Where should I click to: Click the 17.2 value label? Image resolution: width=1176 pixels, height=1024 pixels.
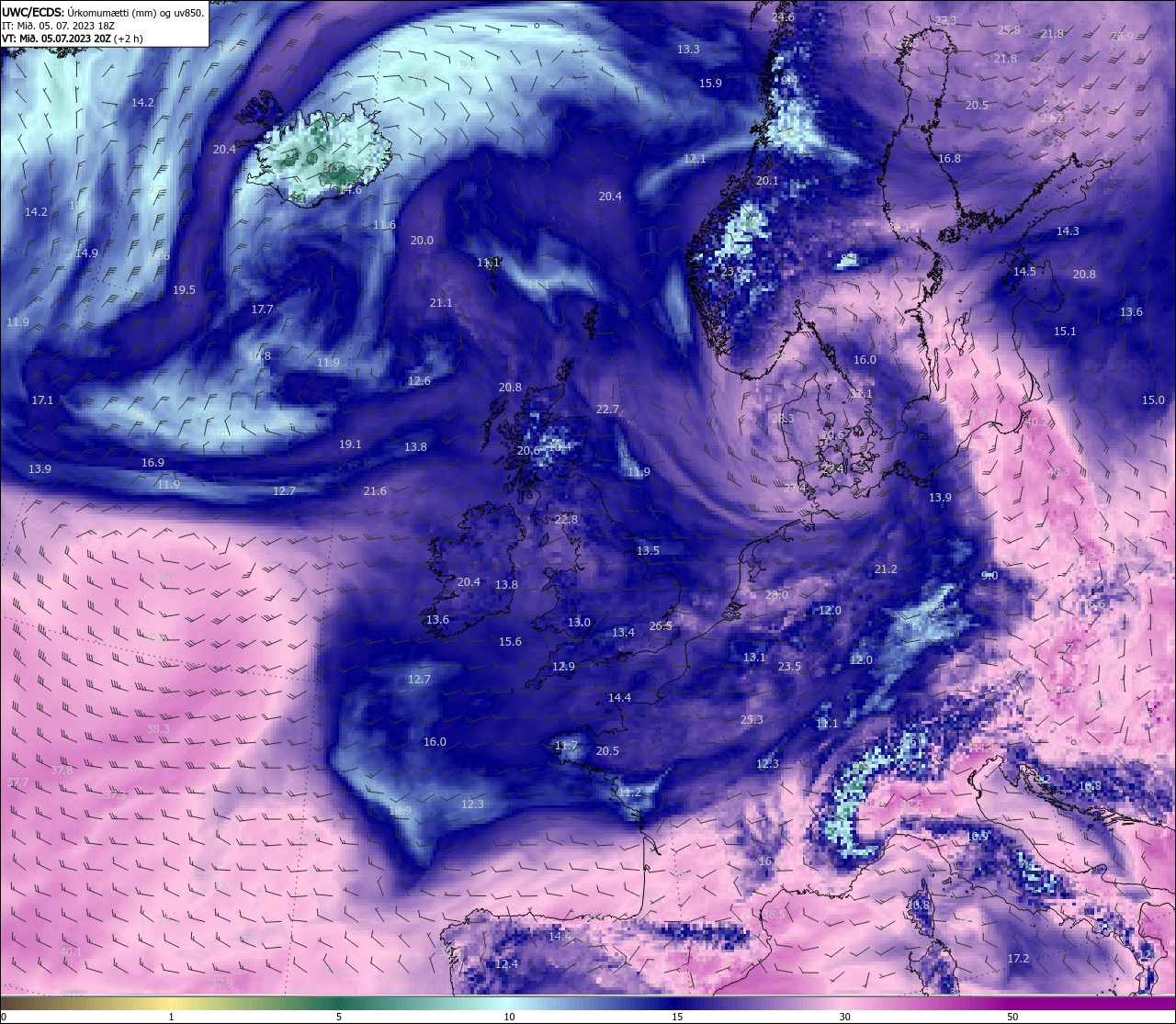[x=1018, y=958]
